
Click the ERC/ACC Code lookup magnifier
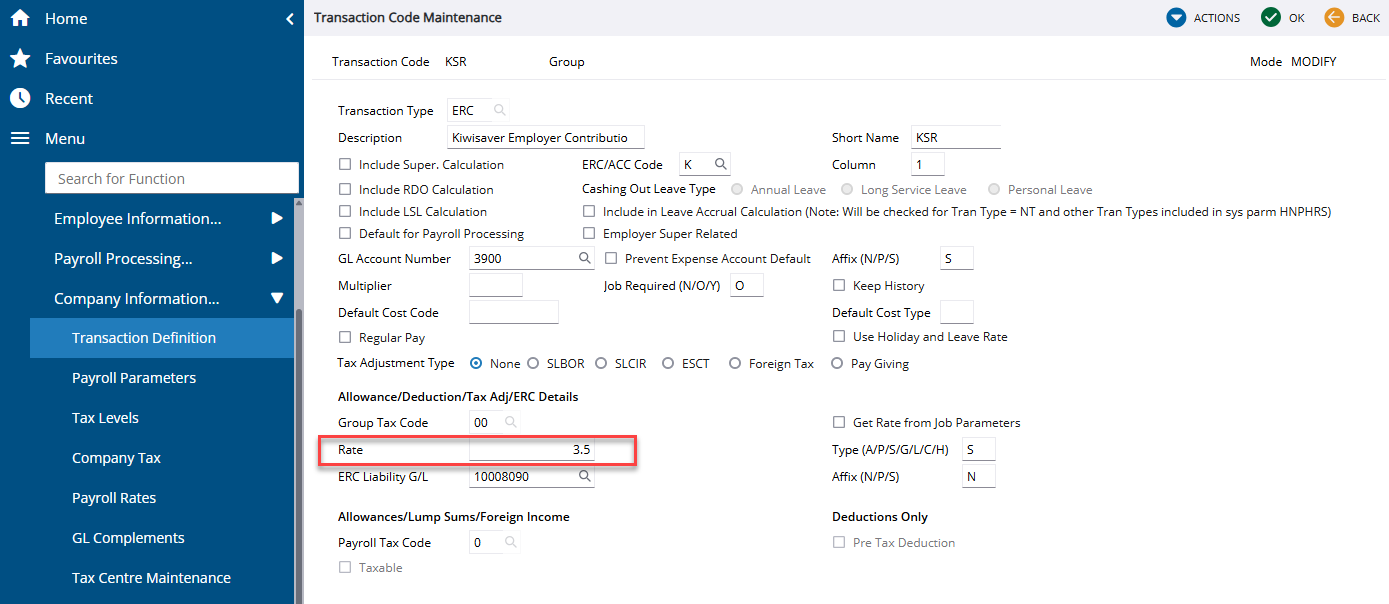click(719, 164)
